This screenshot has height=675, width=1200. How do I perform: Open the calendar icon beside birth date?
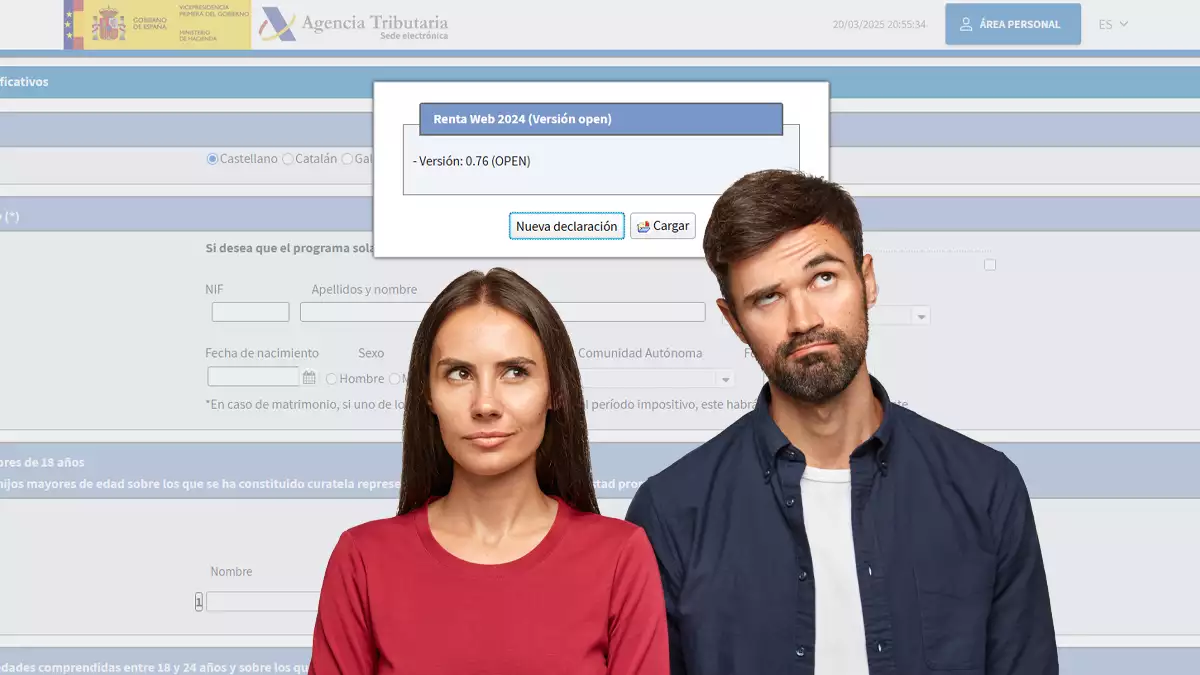point(309,378)
